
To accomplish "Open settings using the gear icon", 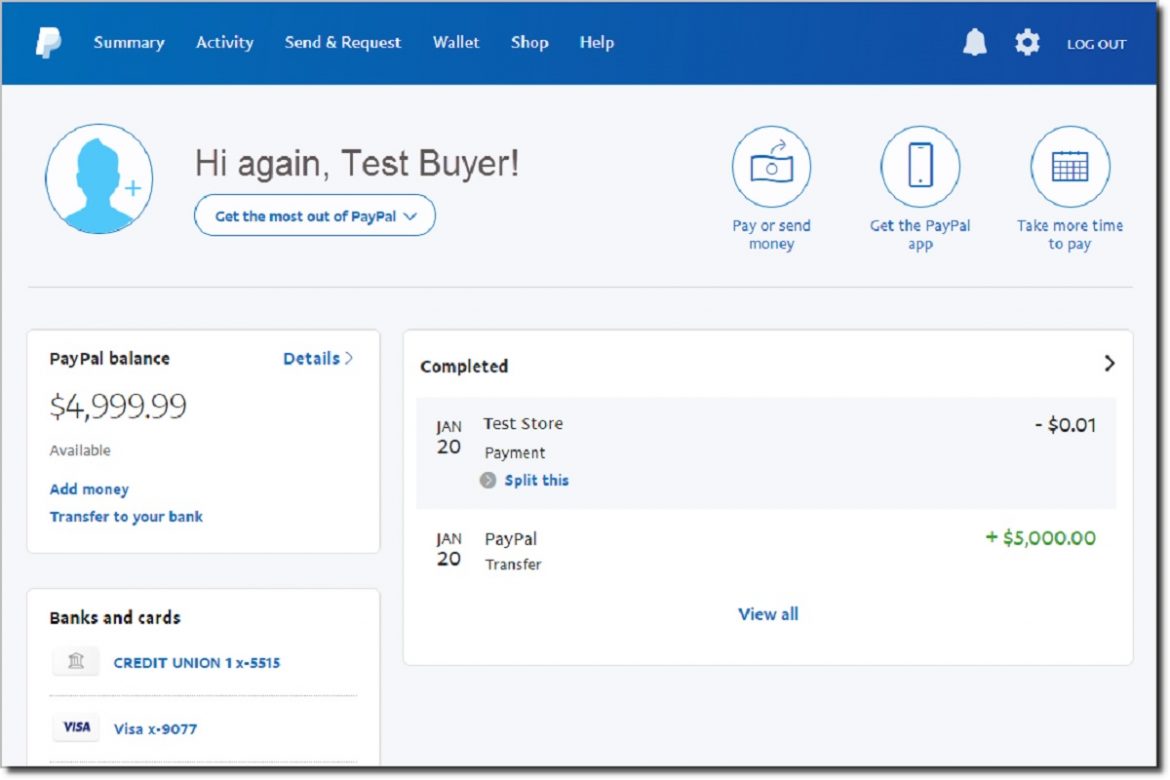I will 1026,42.
